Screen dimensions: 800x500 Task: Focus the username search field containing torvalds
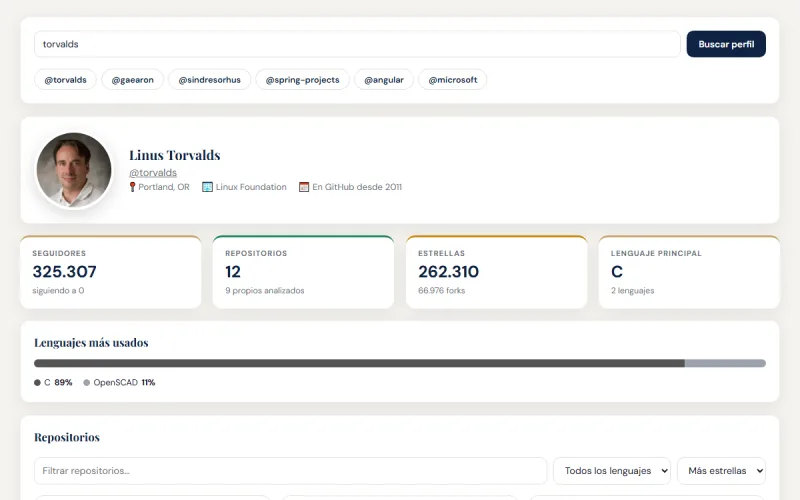pyautogui.click(x=357, y=44)
